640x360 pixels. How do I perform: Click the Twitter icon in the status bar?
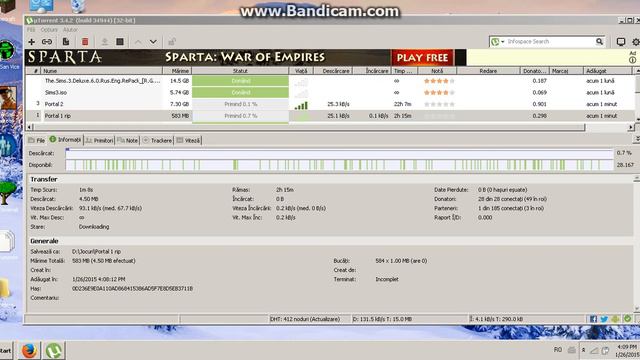coord(604,319)
